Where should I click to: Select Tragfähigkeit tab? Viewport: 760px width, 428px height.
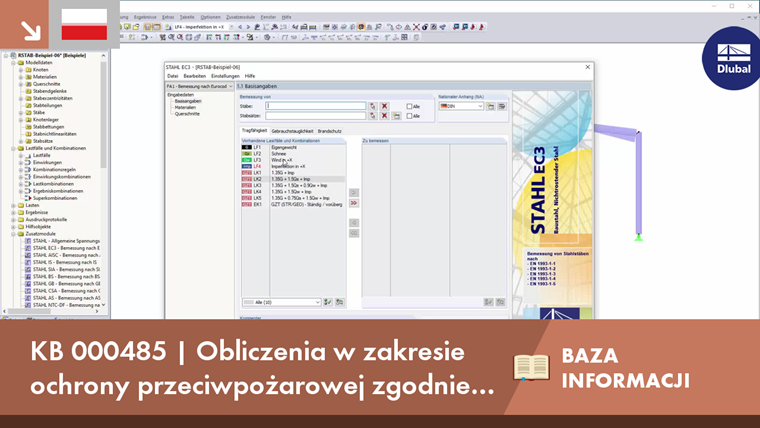pyautogui.click(x=254, y=131)
